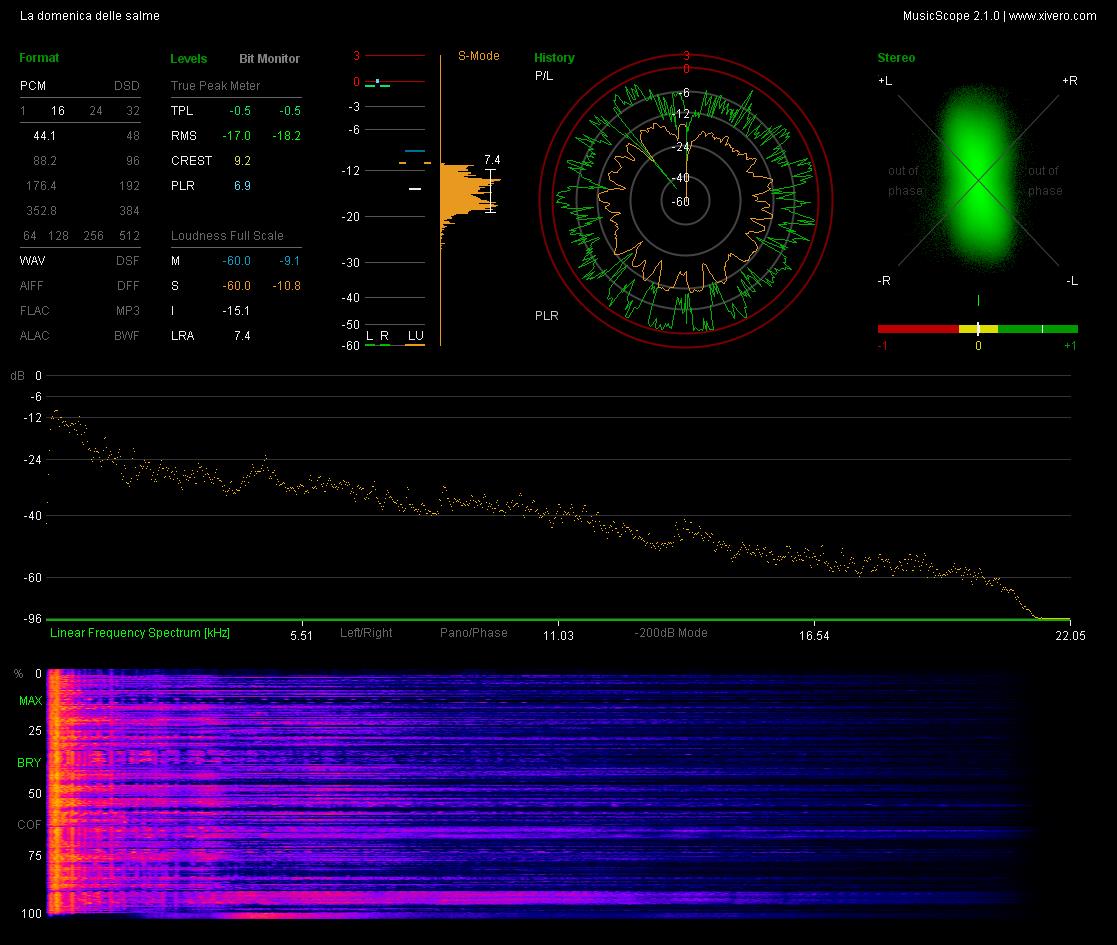This screenshot has height=945, width=1117.
Task: Click the circular P/L history radar
Action: 685,202
